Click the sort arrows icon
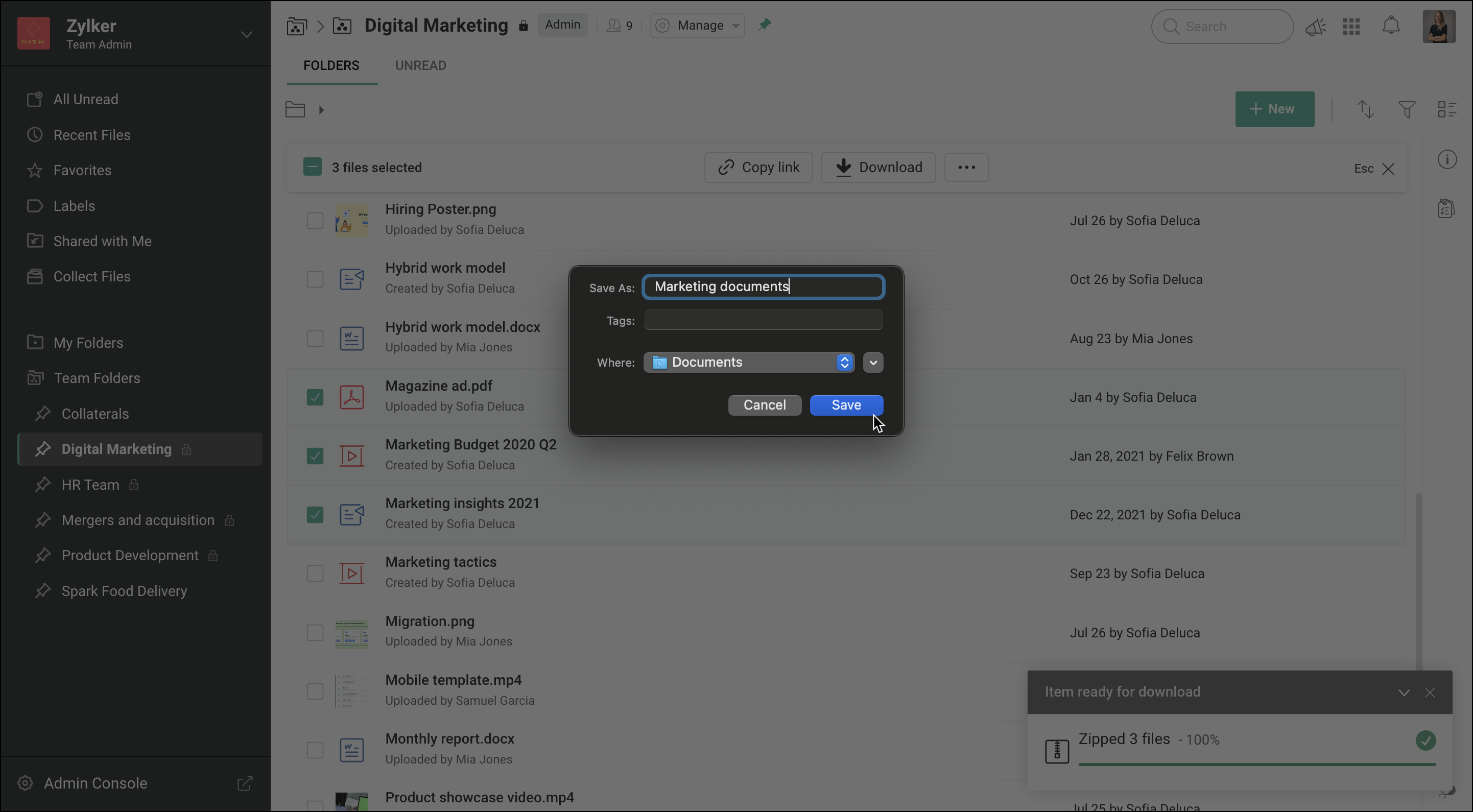The height and width of the screenshot is (812, 1473). [1366, 109]
